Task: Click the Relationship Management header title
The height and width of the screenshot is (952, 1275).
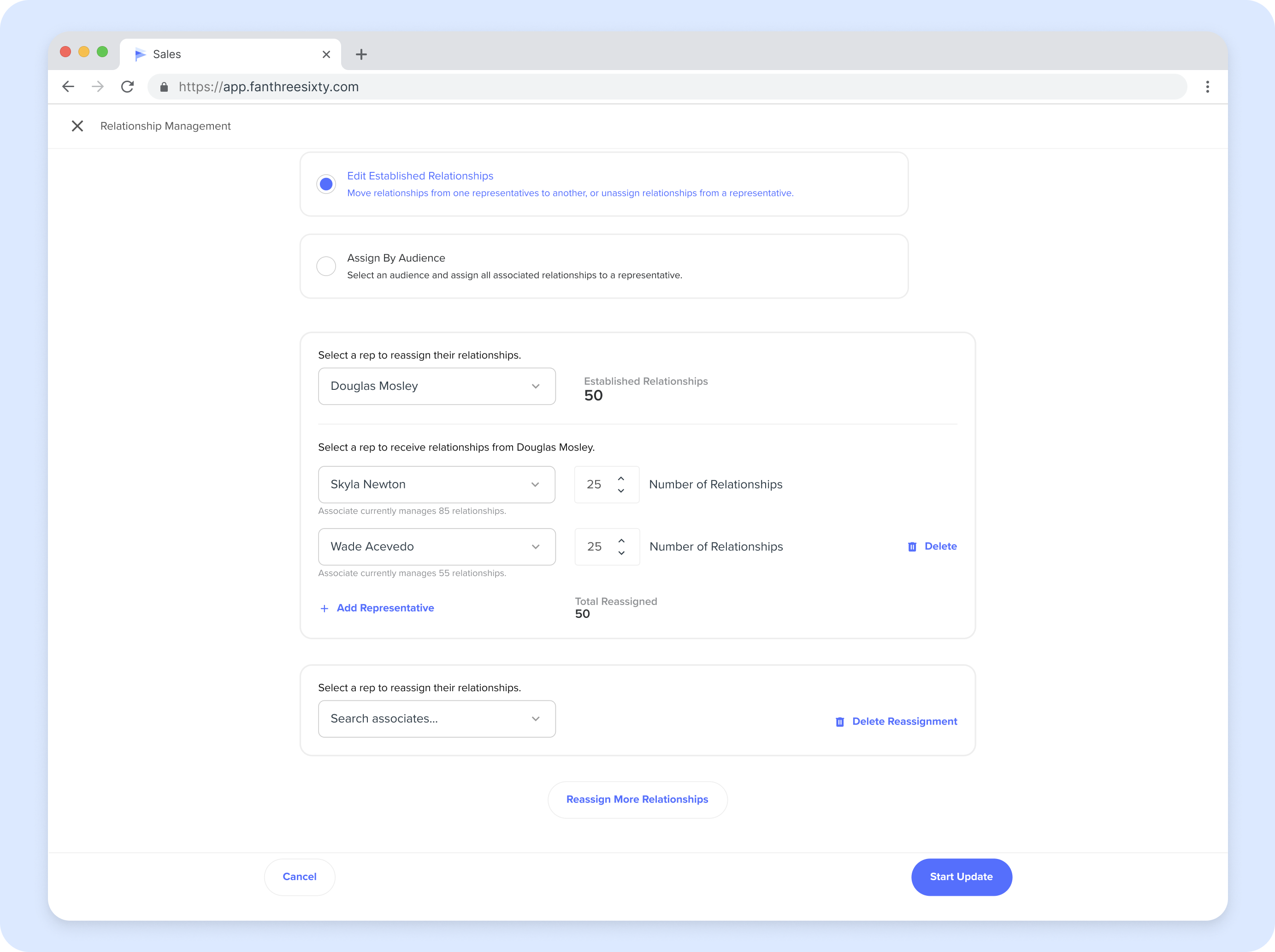Action: (x=165, y=126)
